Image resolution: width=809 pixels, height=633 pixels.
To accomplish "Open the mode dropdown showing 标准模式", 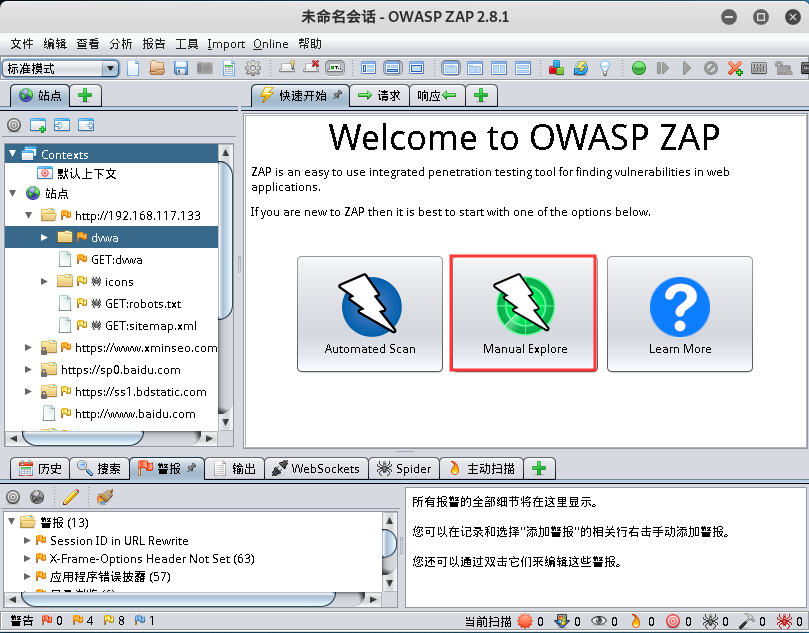I will tap(61, 68).
